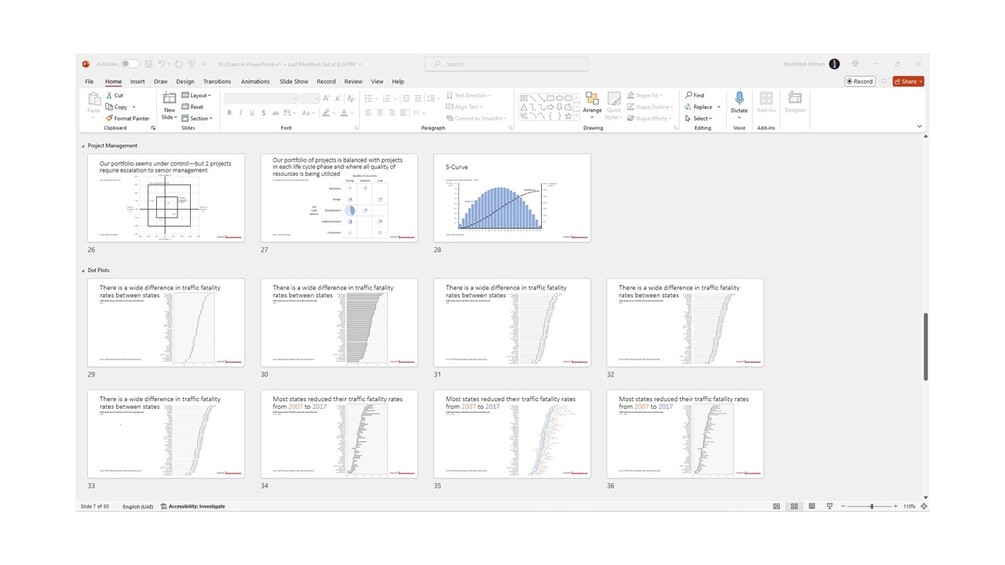This screenshot has height=565, width=1005.
Task: Open the Text Direction dropdown
Action: pos(467,95)
